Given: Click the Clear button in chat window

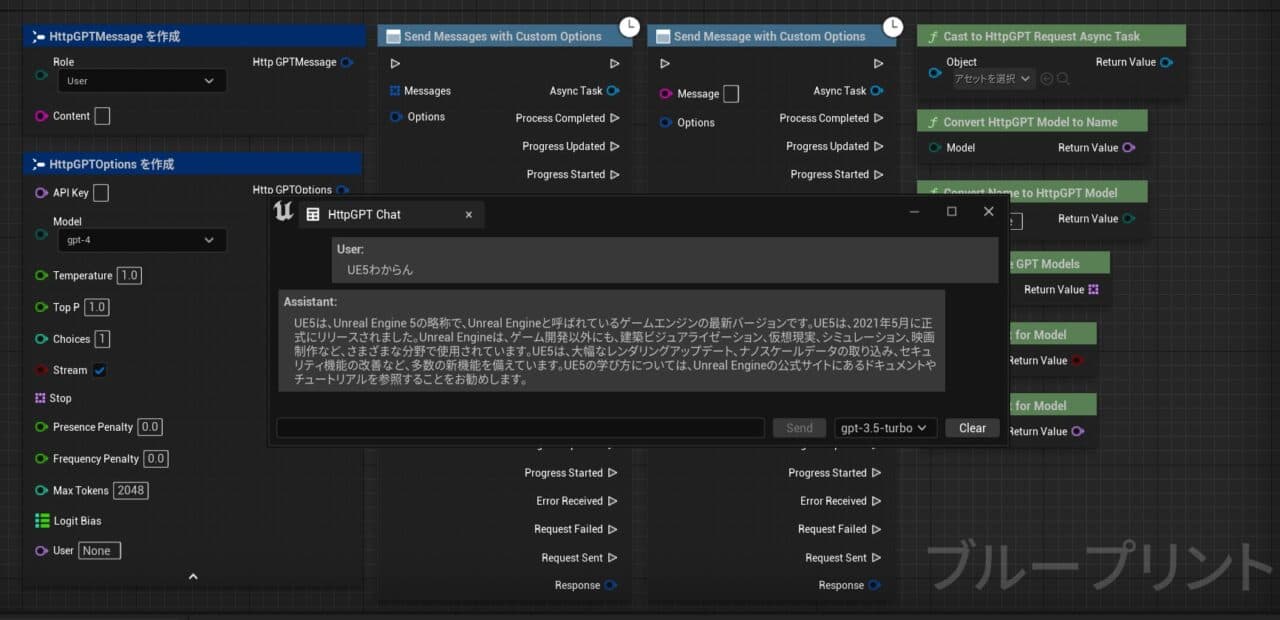Looking at the screenshot, I should pos(972,428).
